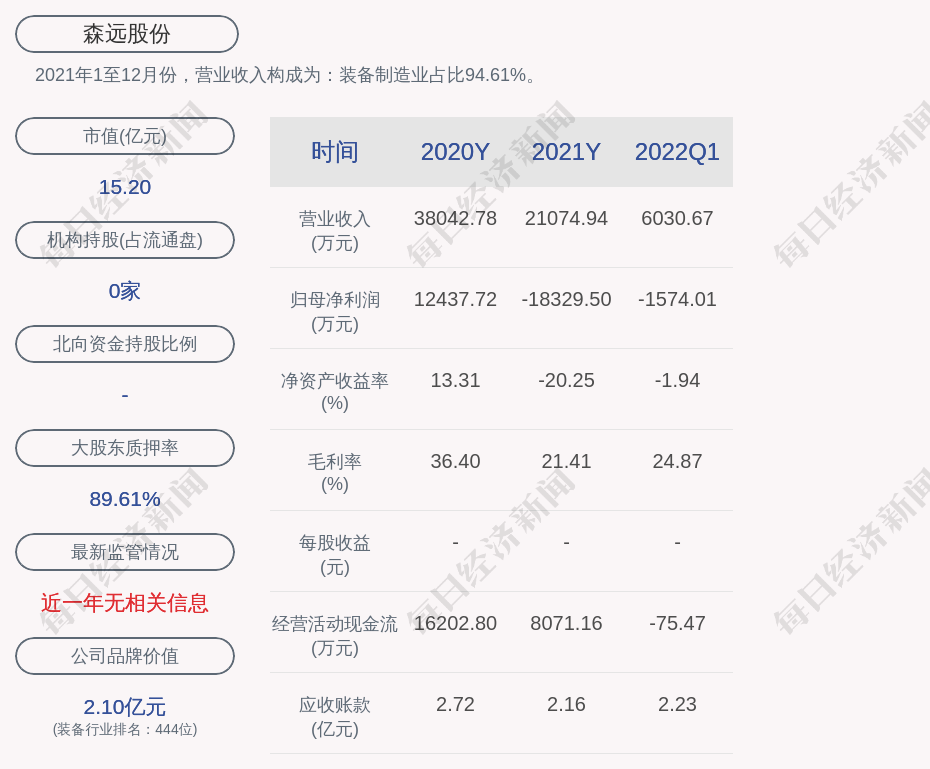Click the pledge rate value 89.61%
Image resolution: width=930 pixels, height=769 pixels.
tap(125, 499)
